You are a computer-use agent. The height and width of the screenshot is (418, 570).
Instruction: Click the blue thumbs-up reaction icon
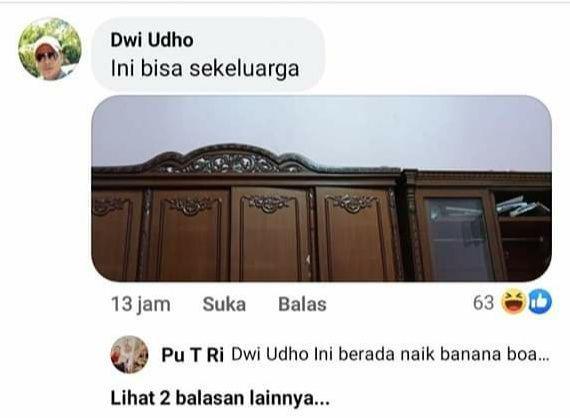click(x=540, y=302)
